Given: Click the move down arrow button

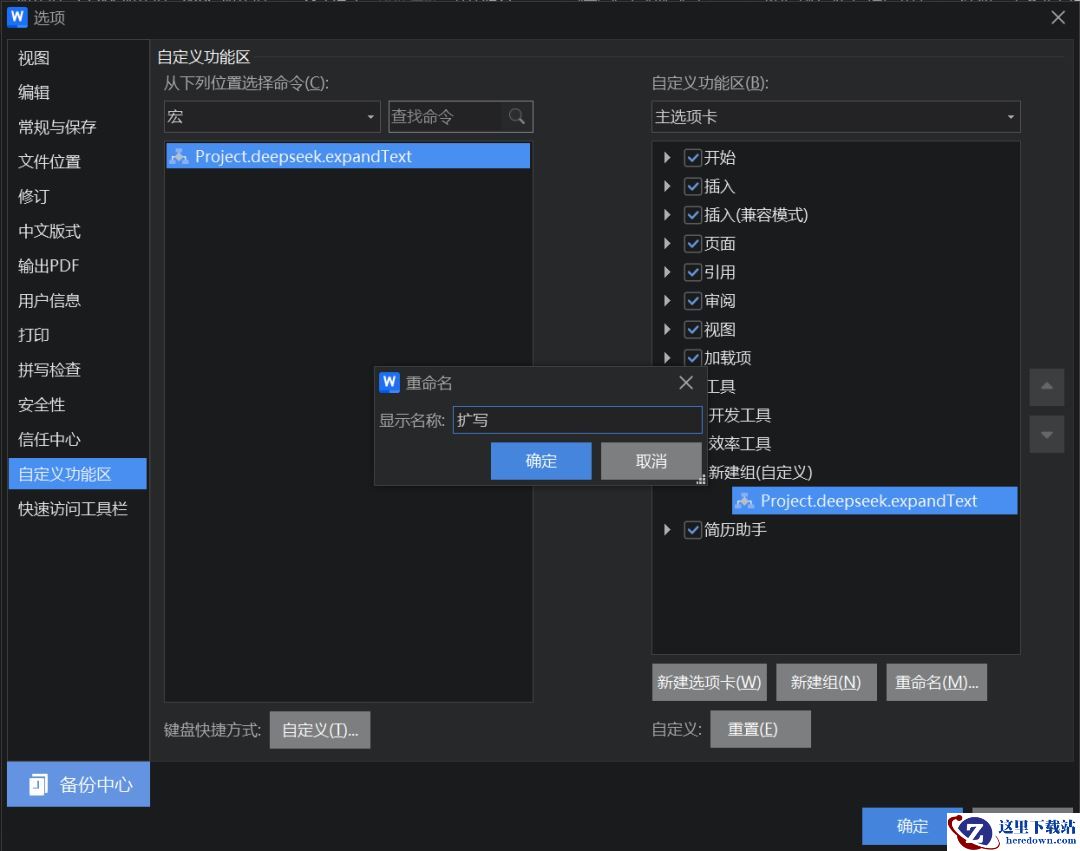Looking at the screenshot, I should click(x=1046, y=435).
